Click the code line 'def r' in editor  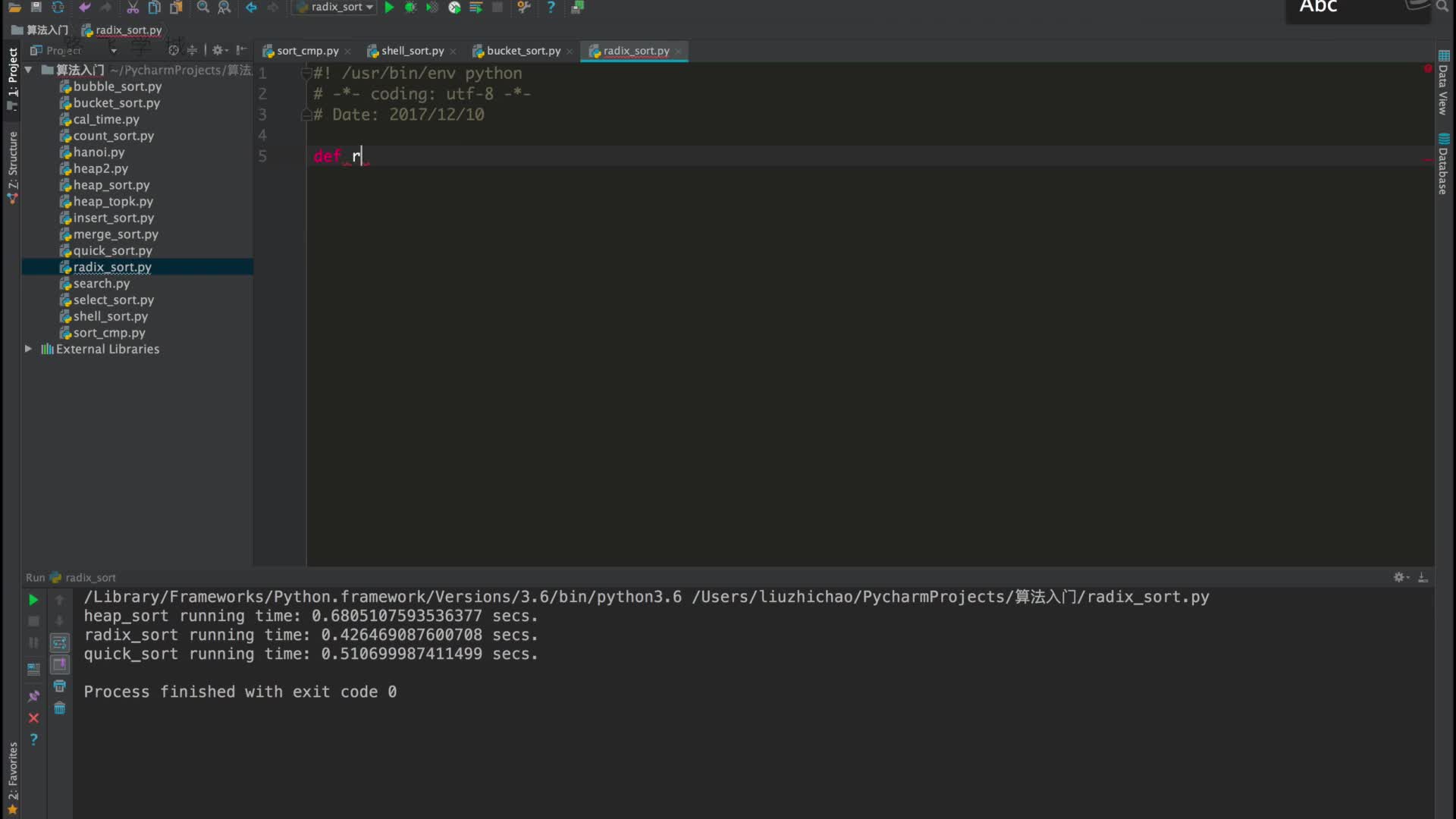pos(337,156)
